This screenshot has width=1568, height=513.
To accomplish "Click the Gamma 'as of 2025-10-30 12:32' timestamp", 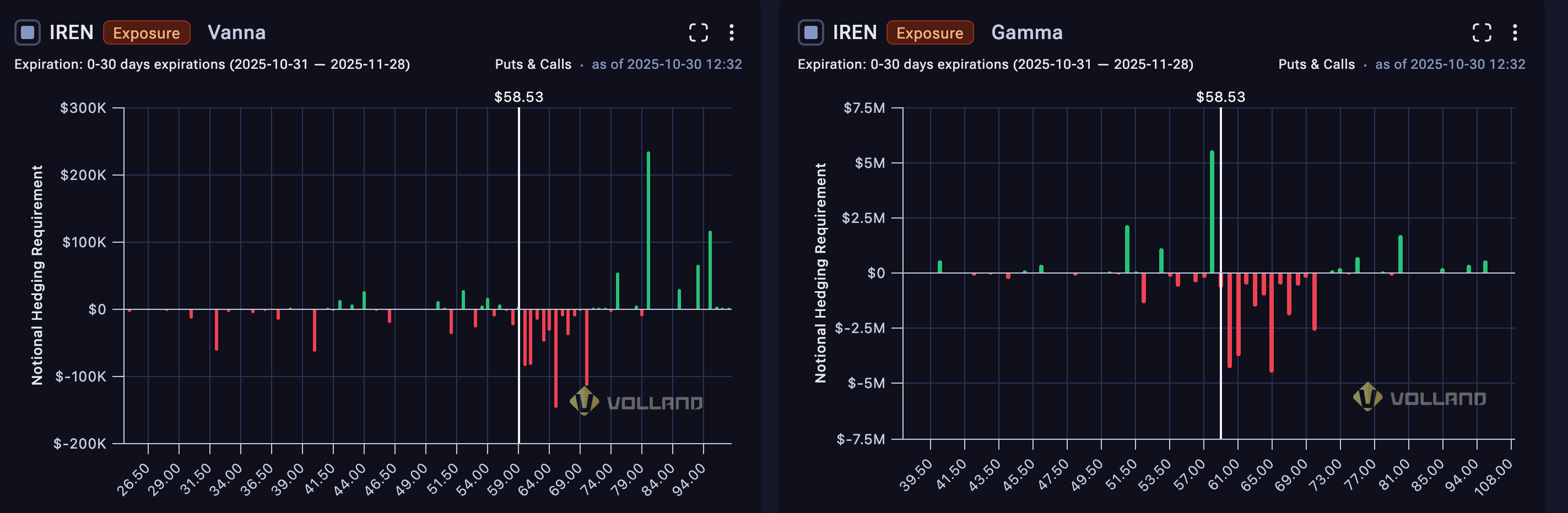I will (1450, 64).
